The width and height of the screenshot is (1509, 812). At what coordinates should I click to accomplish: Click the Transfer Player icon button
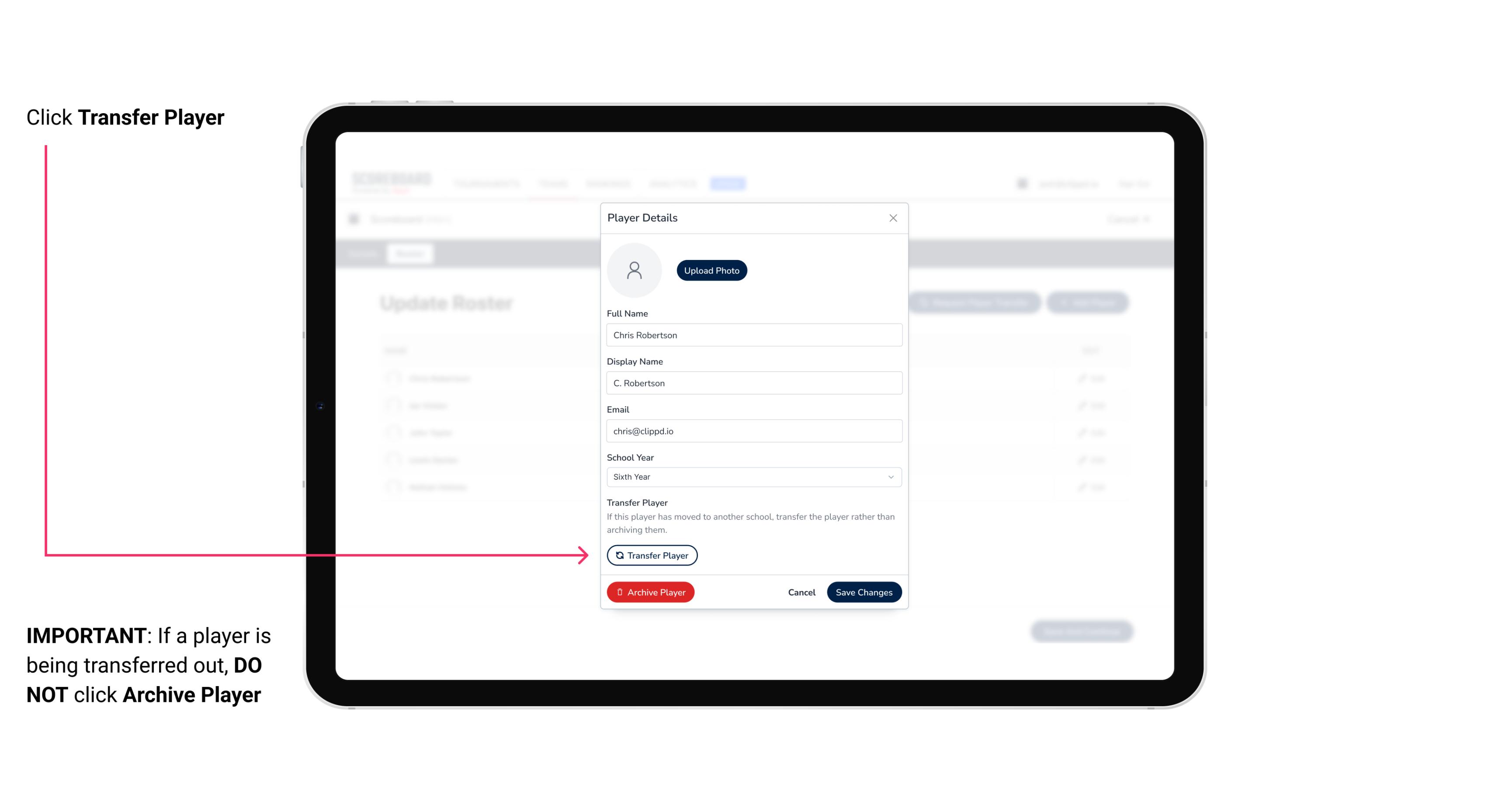(651, 555)
